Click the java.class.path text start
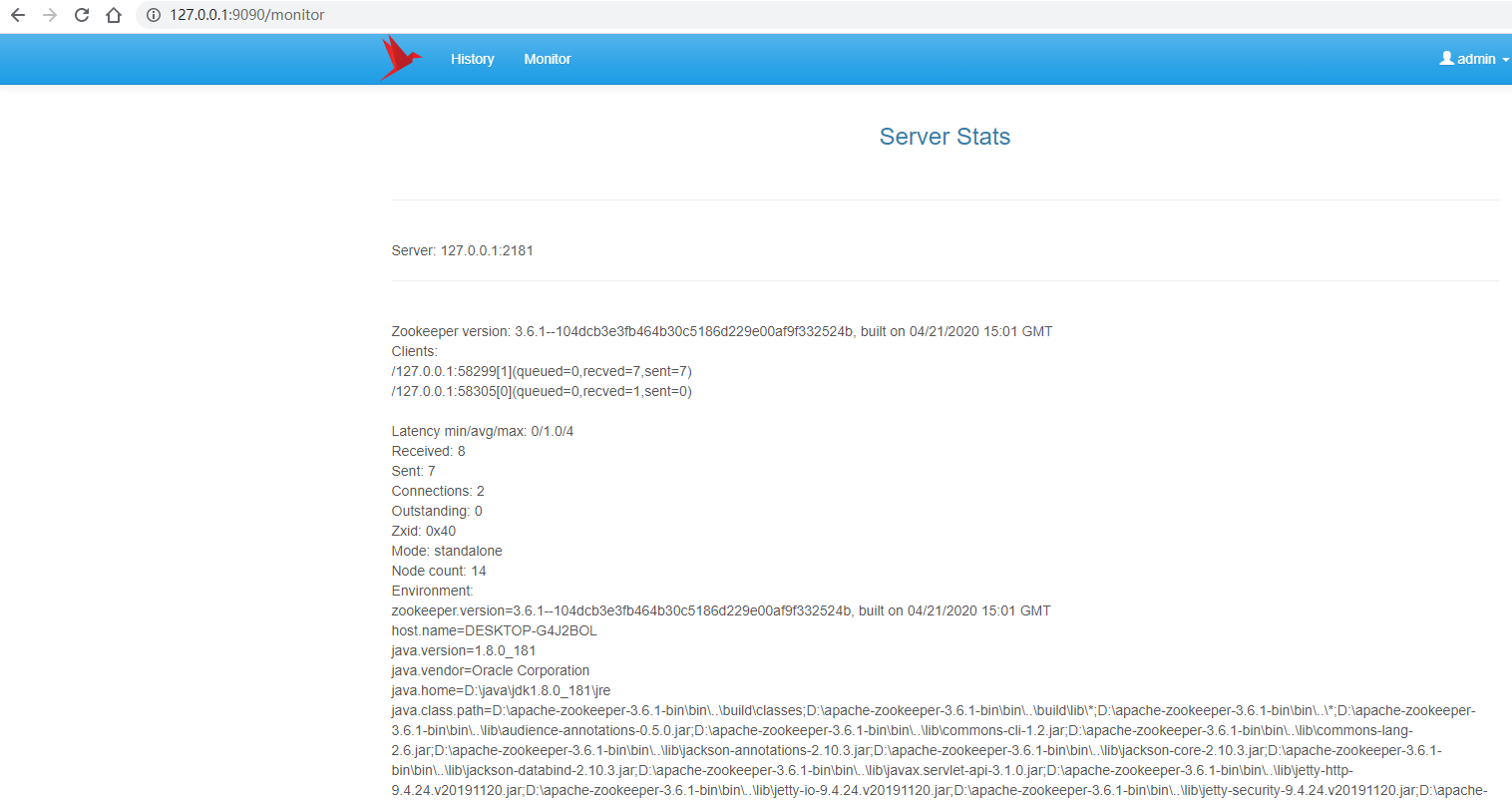 point(439,710)
